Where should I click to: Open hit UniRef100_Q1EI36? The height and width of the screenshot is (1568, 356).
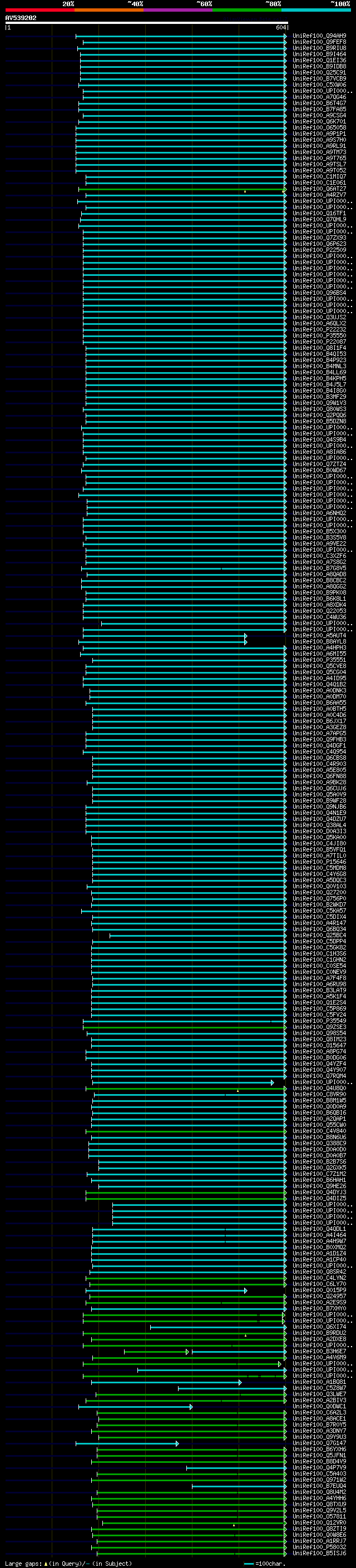click(x=319, y=60)
